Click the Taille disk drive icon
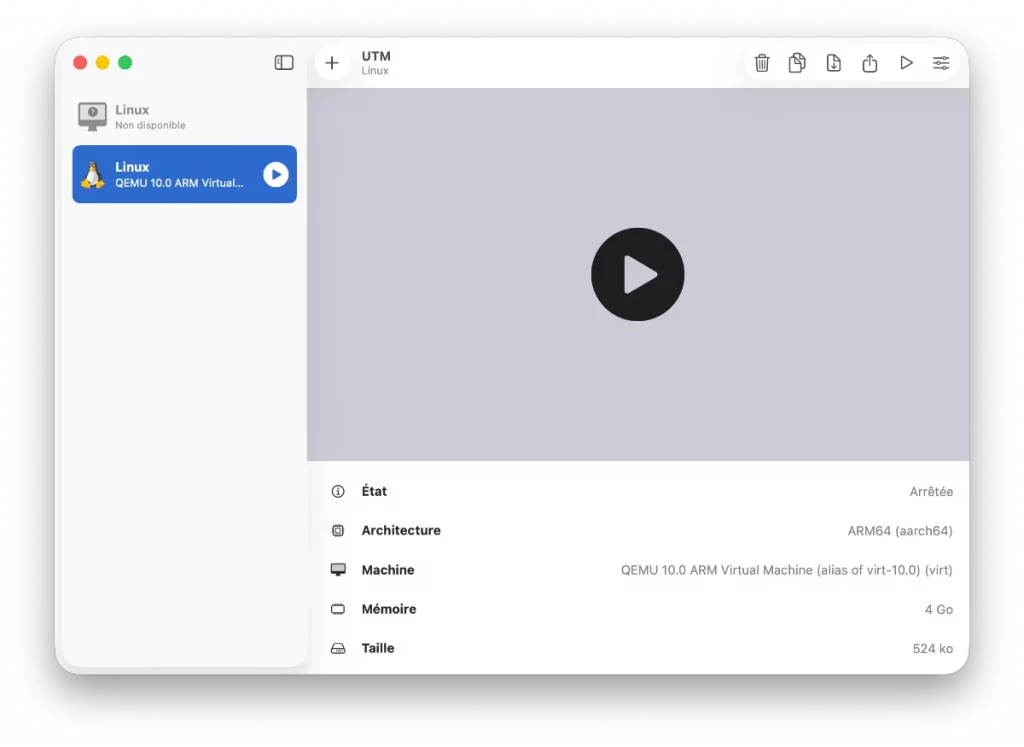Viewport: 1024px width, 747px height. coord(338,648)
